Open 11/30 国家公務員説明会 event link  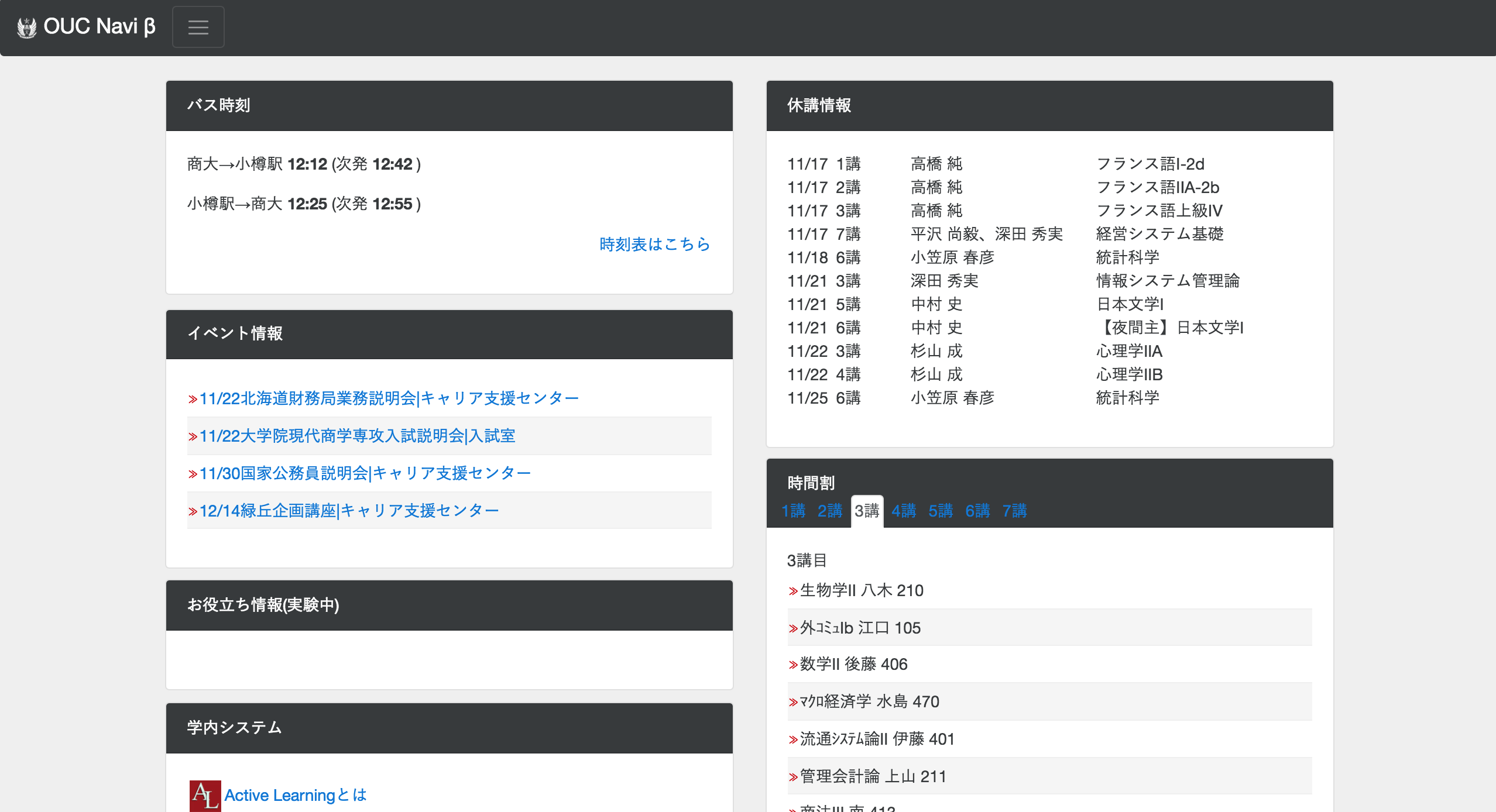pos(365,473)
